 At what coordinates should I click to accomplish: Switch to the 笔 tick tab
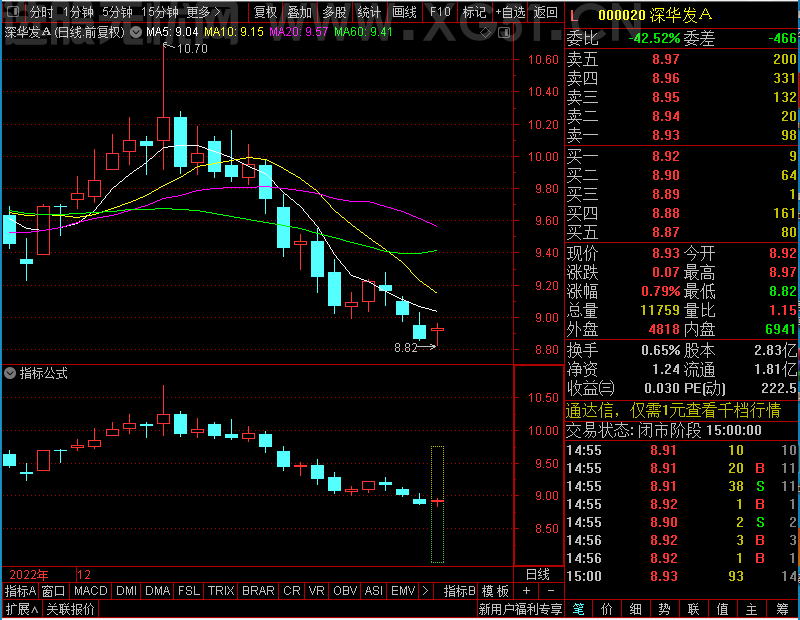tap(579, 609)
